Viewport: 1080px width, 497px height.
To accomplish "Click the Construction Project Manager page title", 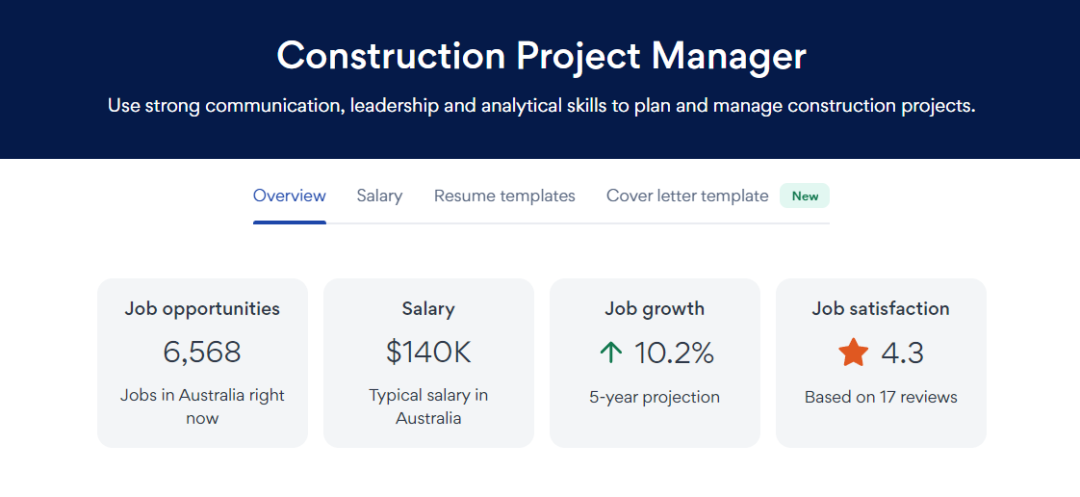I will pos(541,55).
